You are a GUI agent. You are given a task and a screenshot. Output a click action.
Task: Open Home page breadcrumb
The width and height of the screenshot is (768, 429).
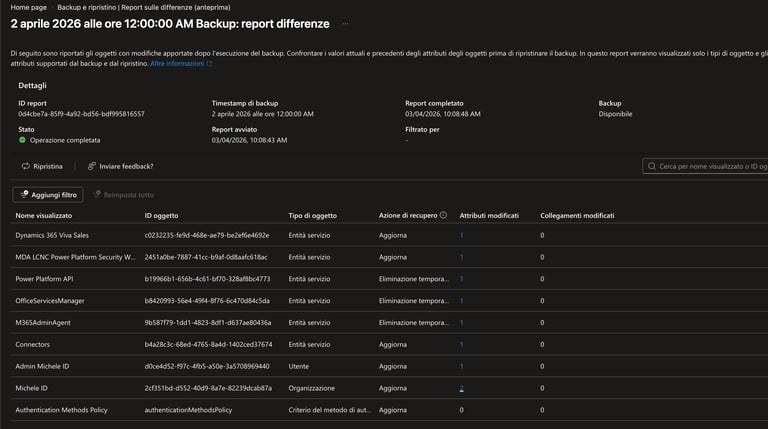click(x=29, y=7)
